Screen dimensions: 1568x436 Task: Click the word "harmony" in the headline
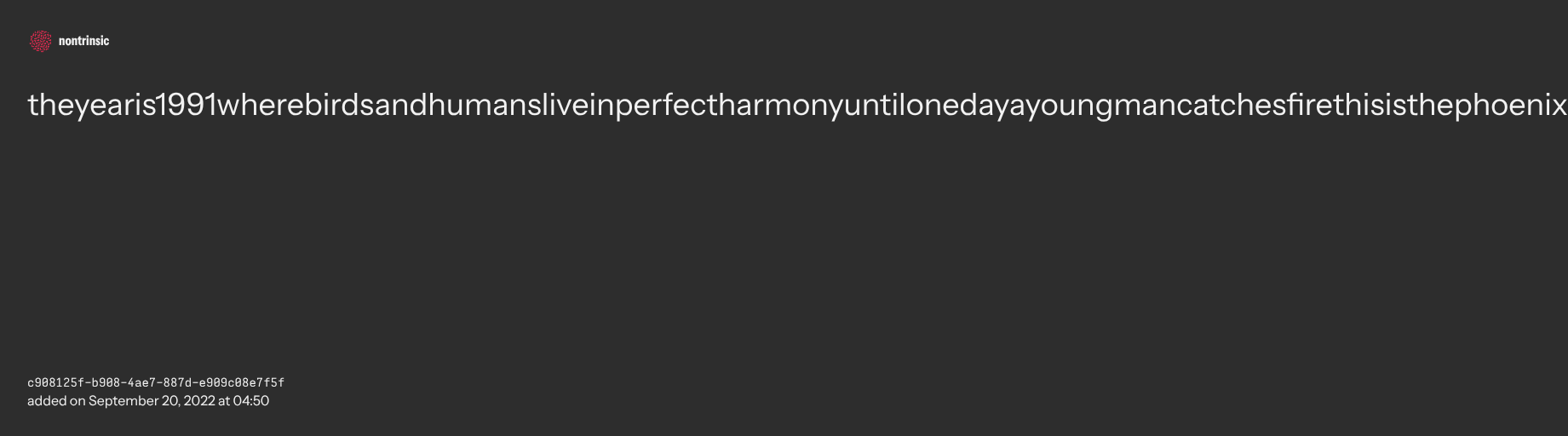pyautogui.click(x=781, y=106)
